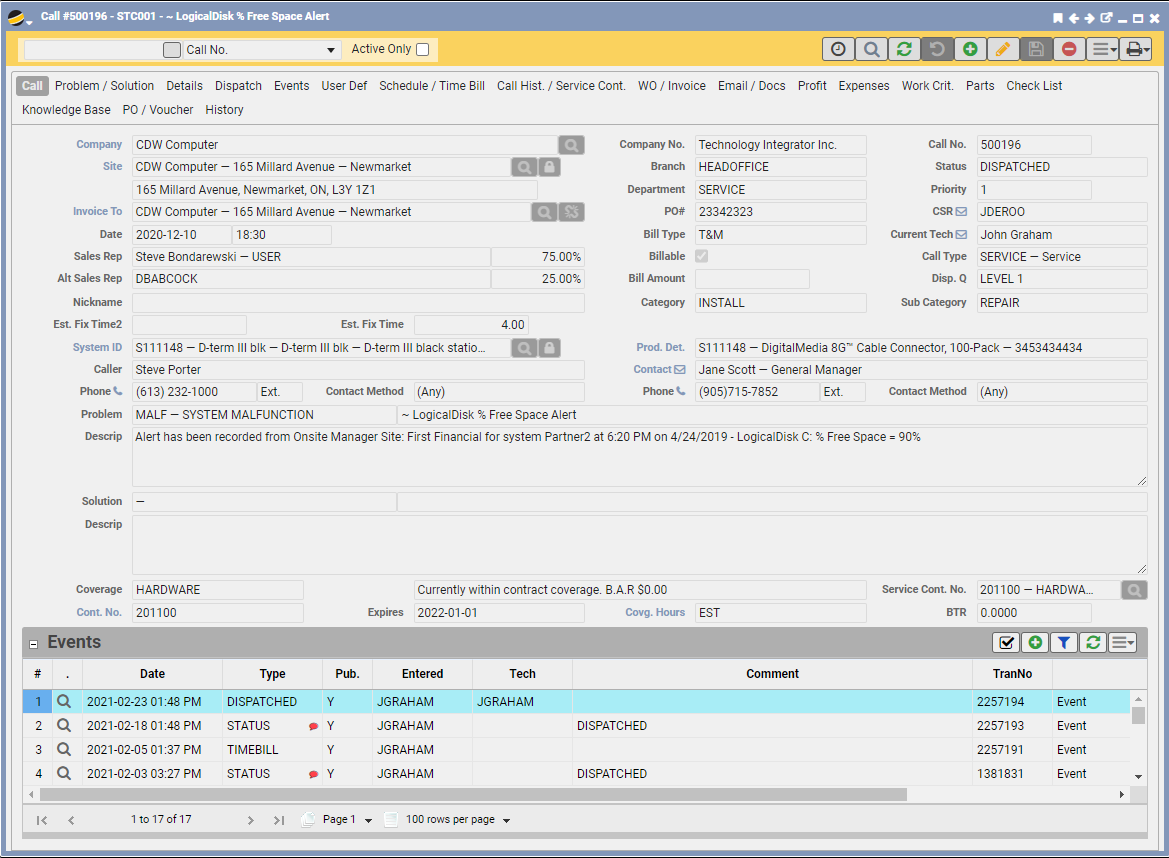
Task: Sort events by the Date column header
Action: tap(152, 674)
